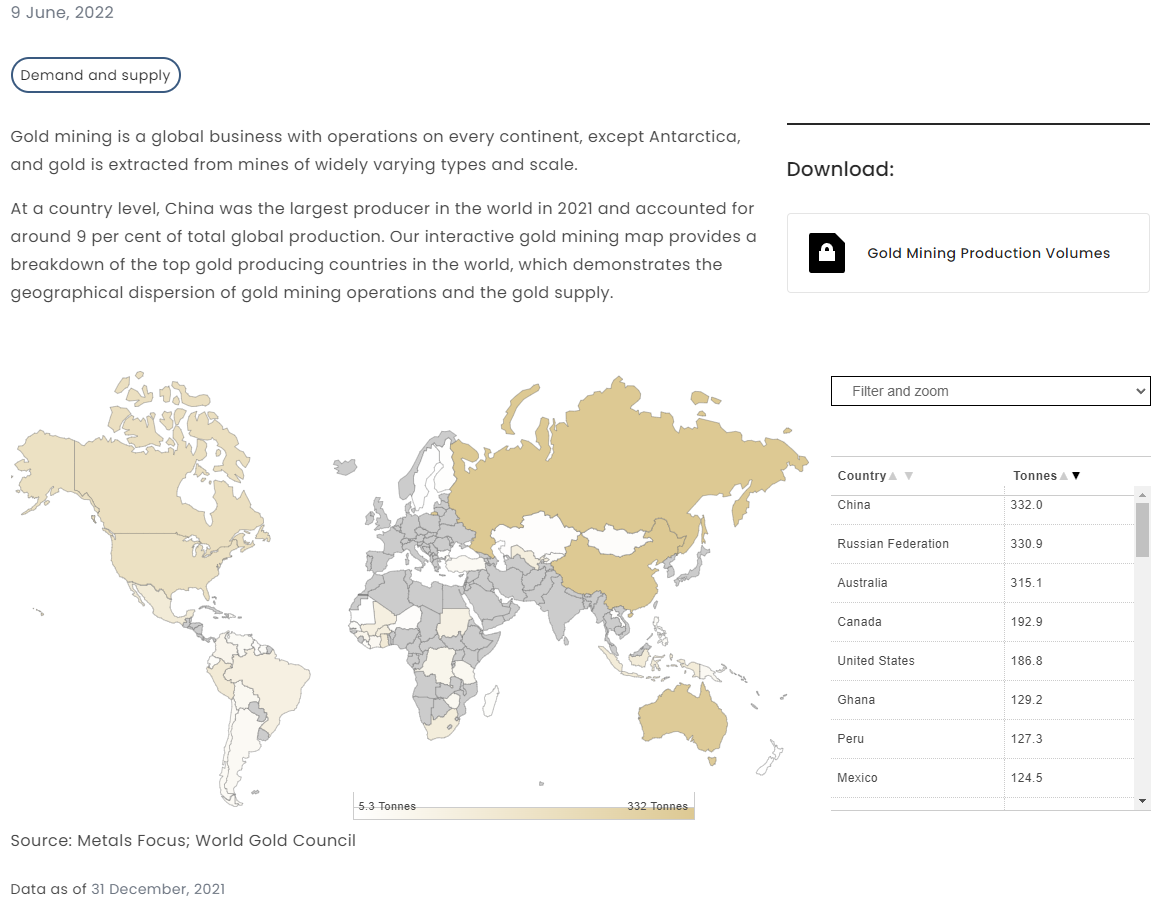
Task: Click the lock icon beside Gold Mining Production Volumes
Action: click(826, 253)
